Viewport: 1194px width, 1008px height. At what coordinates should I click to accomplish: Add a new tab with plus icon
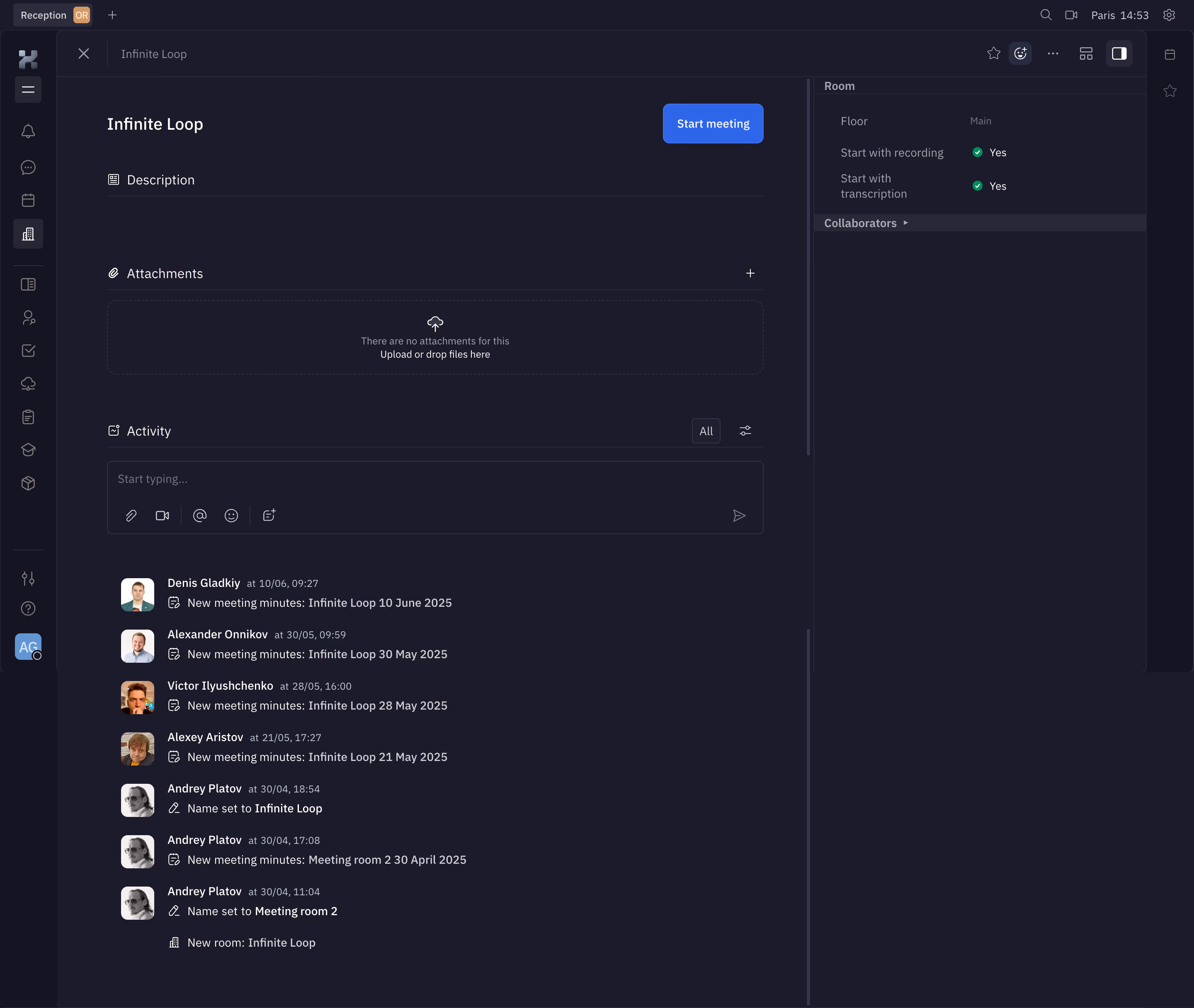113,15
